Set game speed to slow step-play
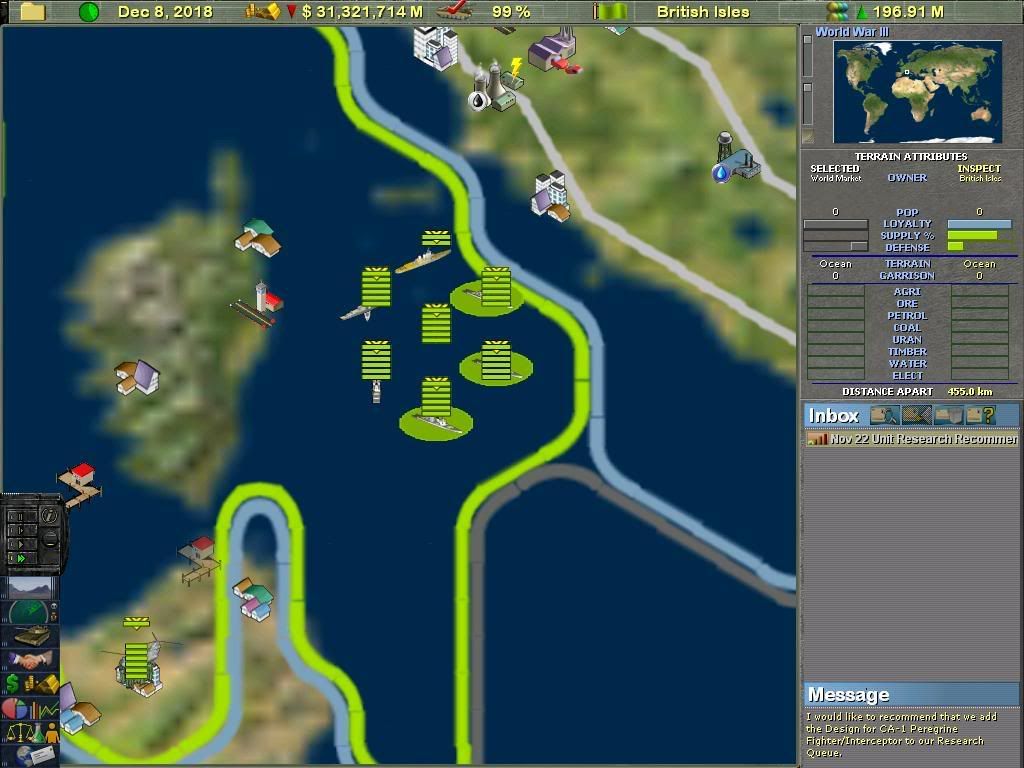This screenshot has width=1024, height=768. 20,530
